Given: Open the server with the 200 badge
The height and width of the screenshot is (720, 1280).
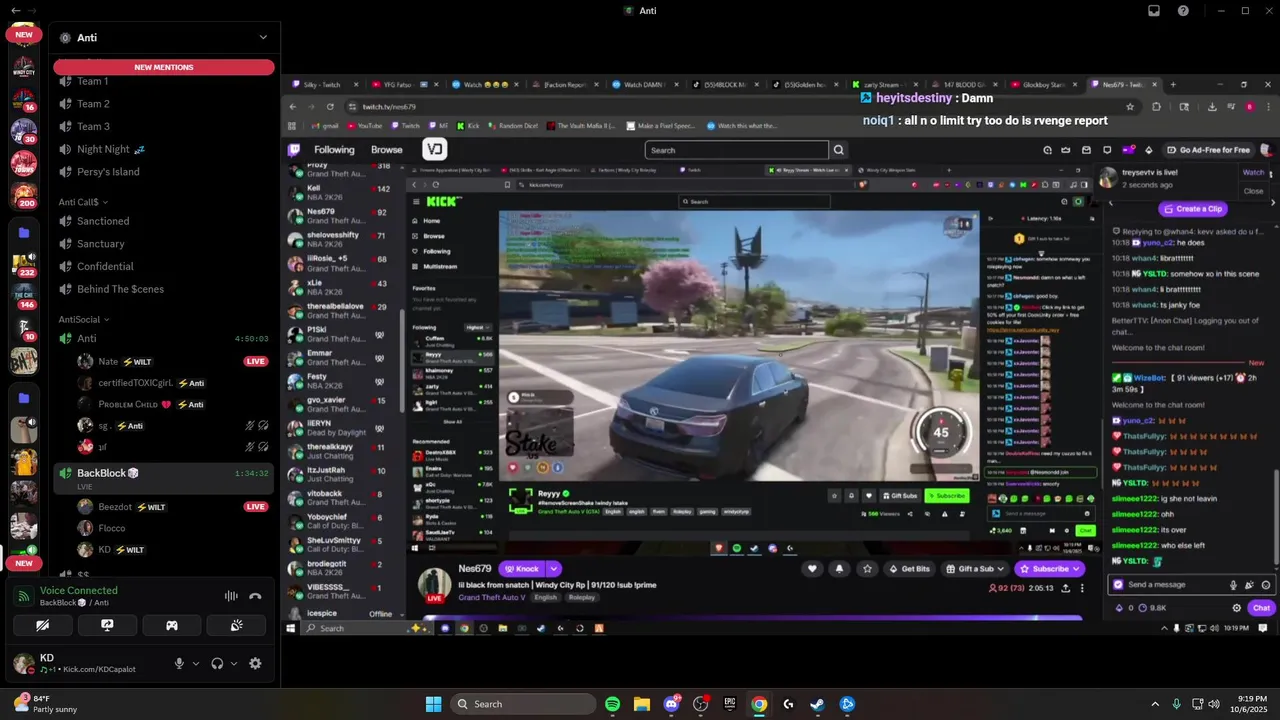Looking at the screenshot, I should tap(24, 194).
